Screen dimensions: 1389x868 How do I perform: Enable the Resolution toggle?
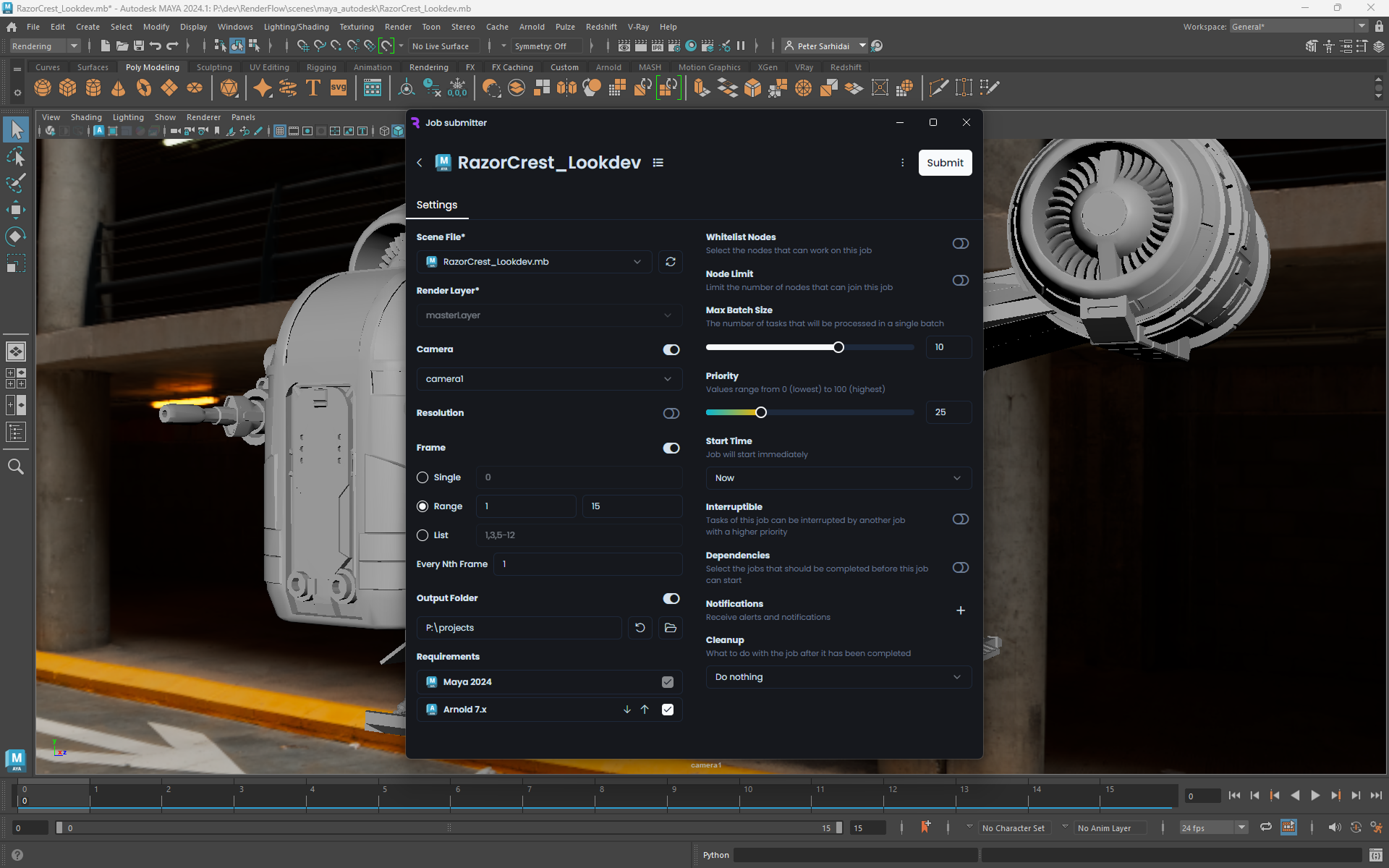(x=671, y=414)
